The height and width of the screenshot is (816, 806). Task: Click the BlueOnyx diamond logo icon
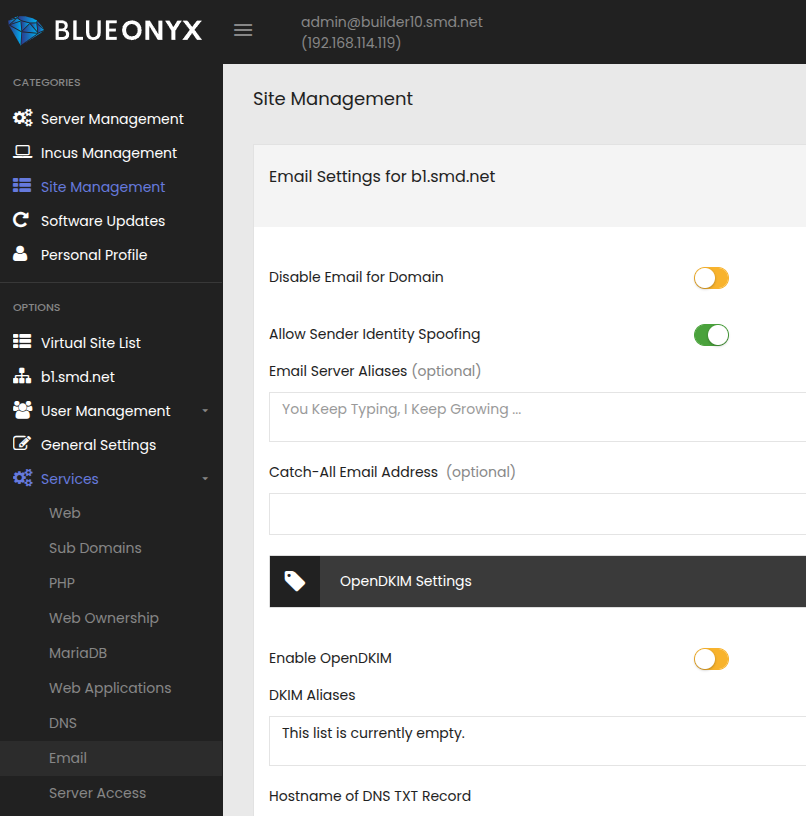point(26,30)
